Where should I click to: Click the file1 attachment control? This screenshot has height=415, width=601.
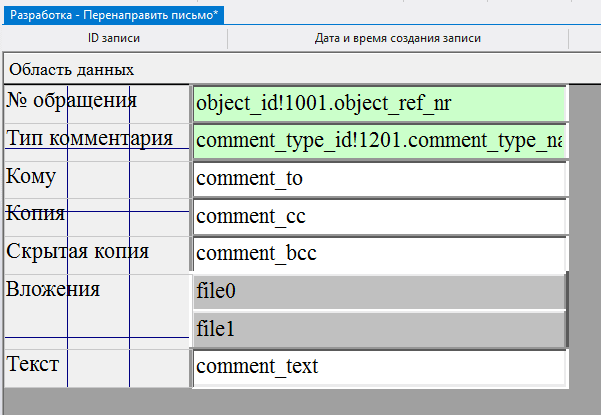point(379,329)
